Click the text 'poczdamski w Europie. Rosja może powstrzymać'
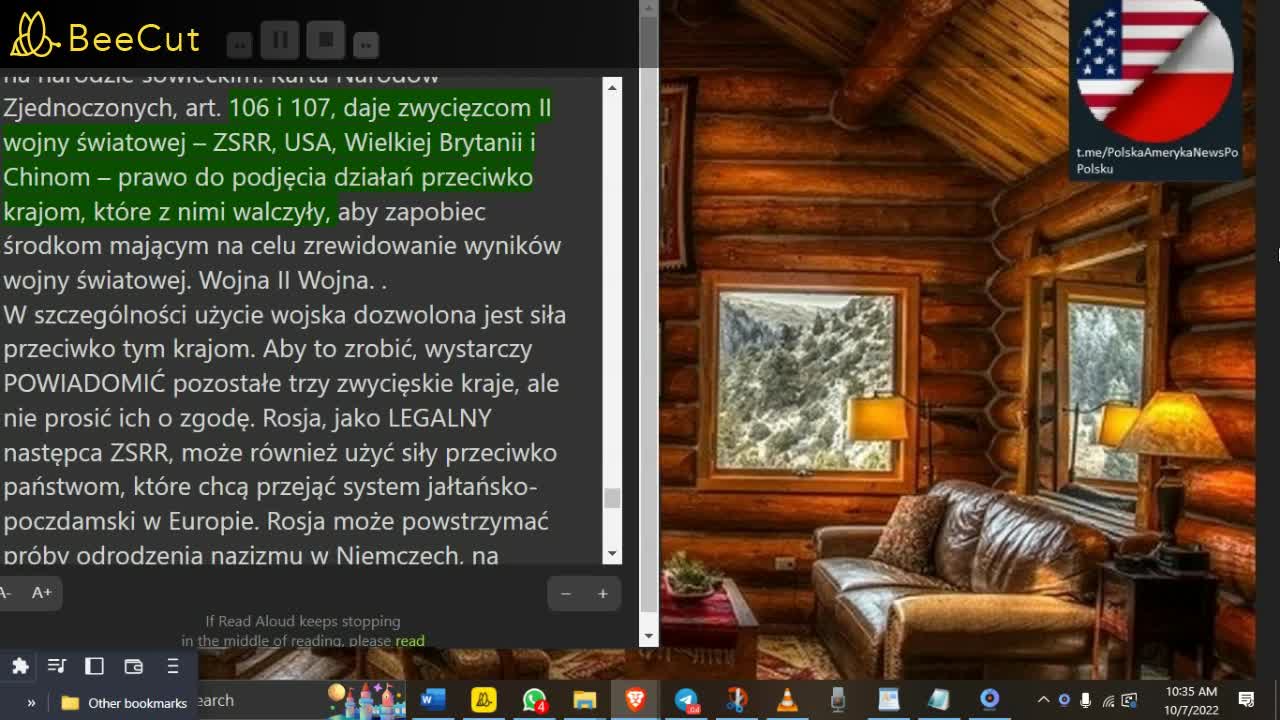The width and height of the screenshot is (1280, 720). click(x=276, y=521)
